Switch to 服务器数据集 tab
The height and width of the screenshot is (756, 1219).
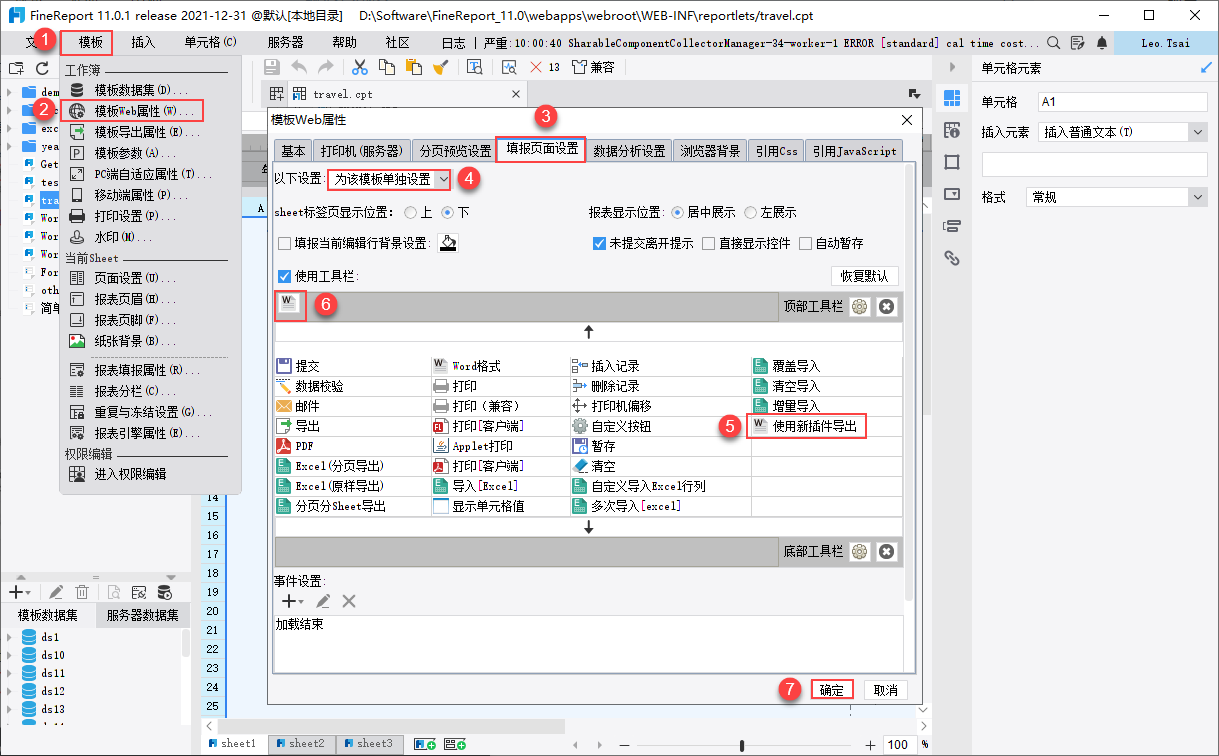click(x=143, y=615)
